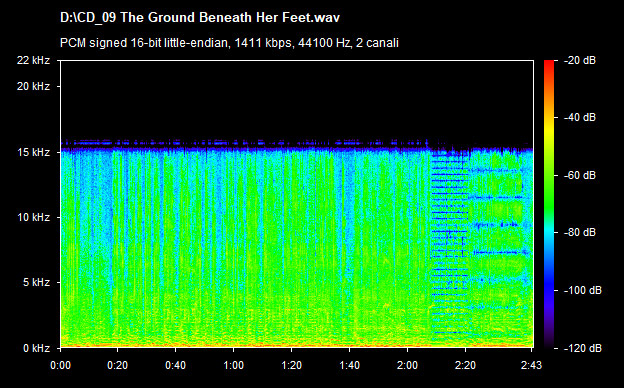Select the 0:00 time marker

tap(60, 365)
